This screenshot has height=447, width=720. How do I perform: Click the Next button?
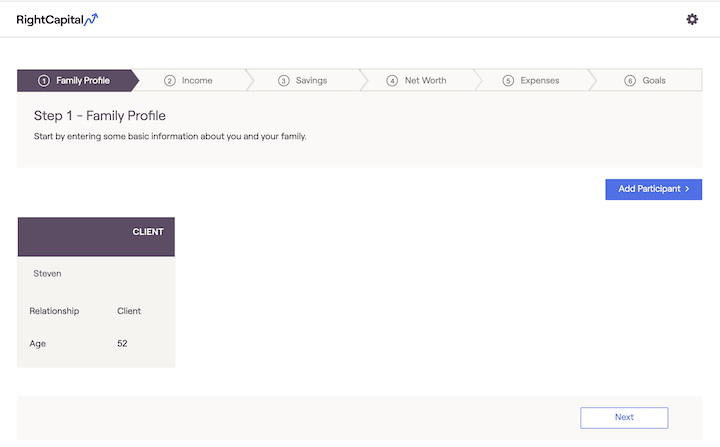pos(624,417)
